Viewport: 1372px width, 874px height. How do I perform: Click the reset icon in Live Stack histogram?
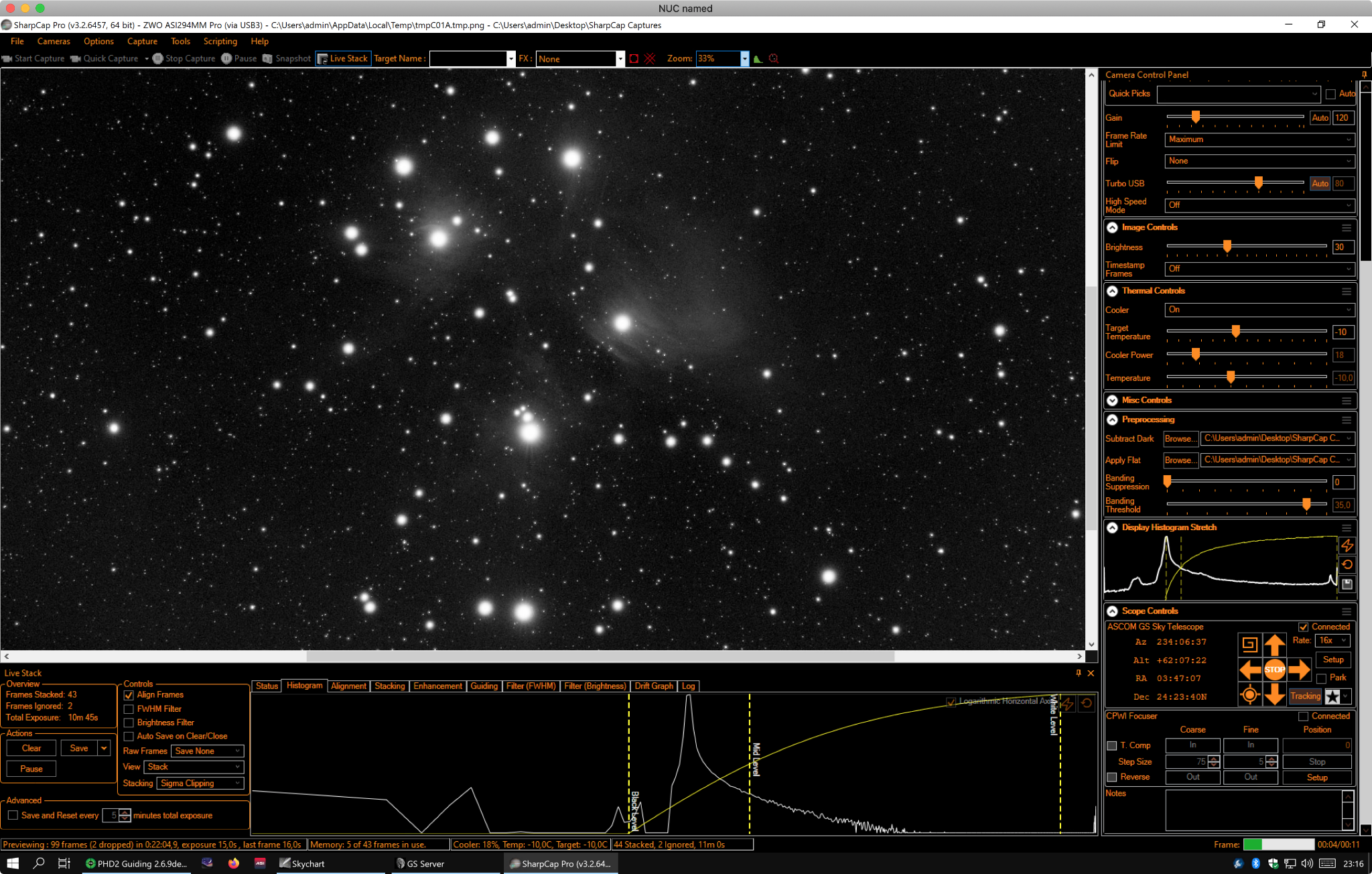[1087, 703]
